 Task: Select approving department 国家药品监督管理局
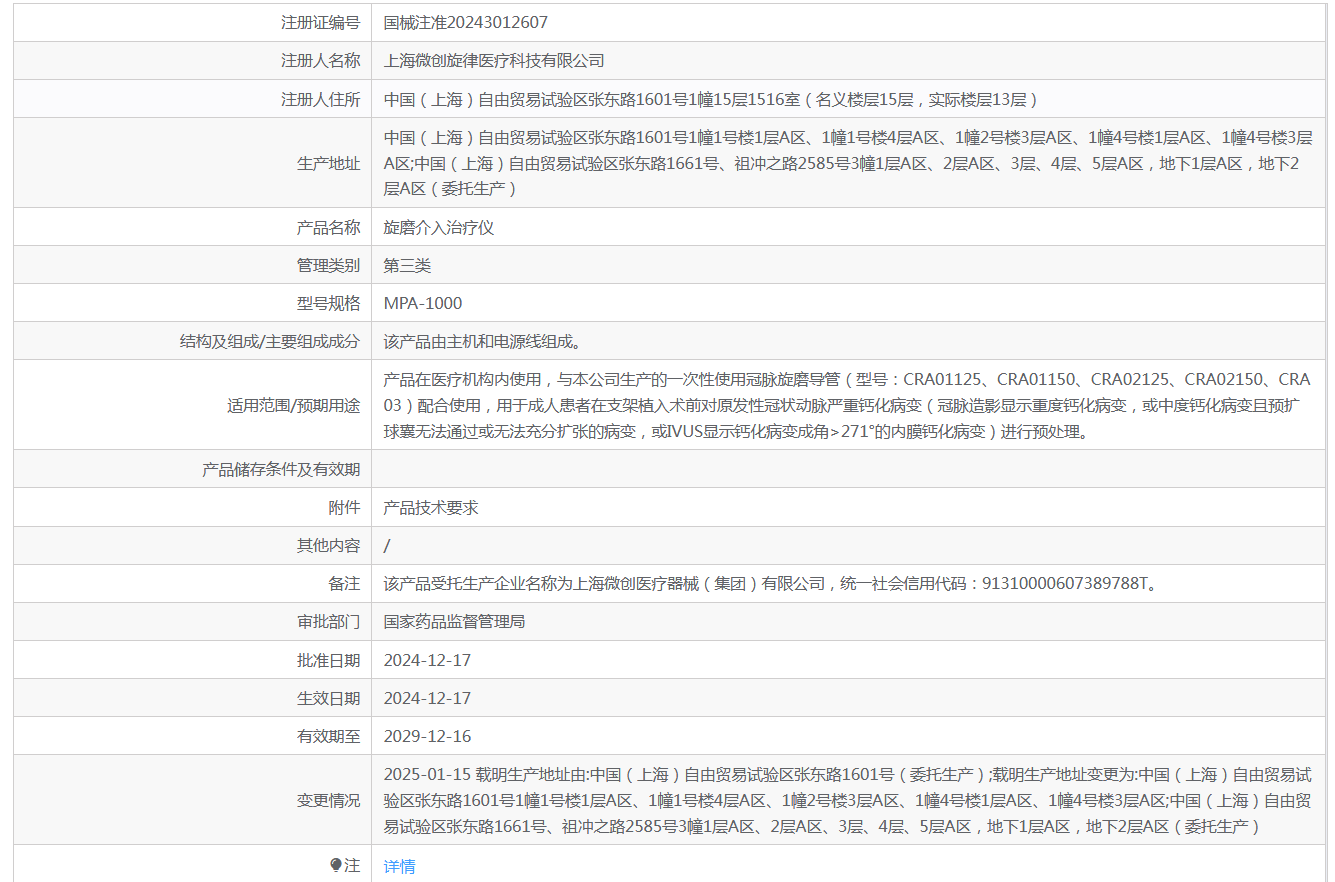tap(454, 621)
